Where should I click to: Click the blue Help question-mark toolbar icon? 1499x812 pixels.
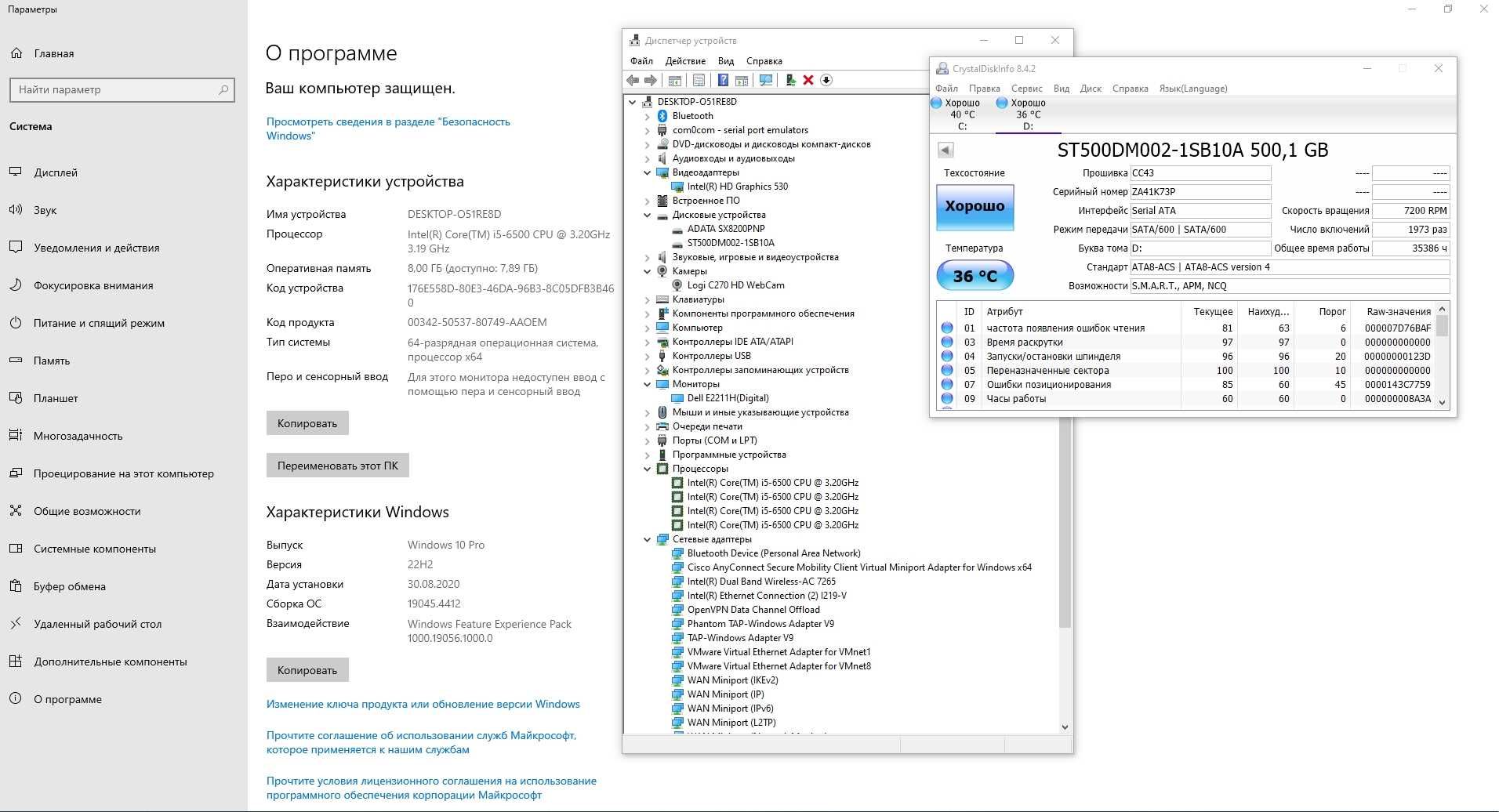tap(723, 80)
